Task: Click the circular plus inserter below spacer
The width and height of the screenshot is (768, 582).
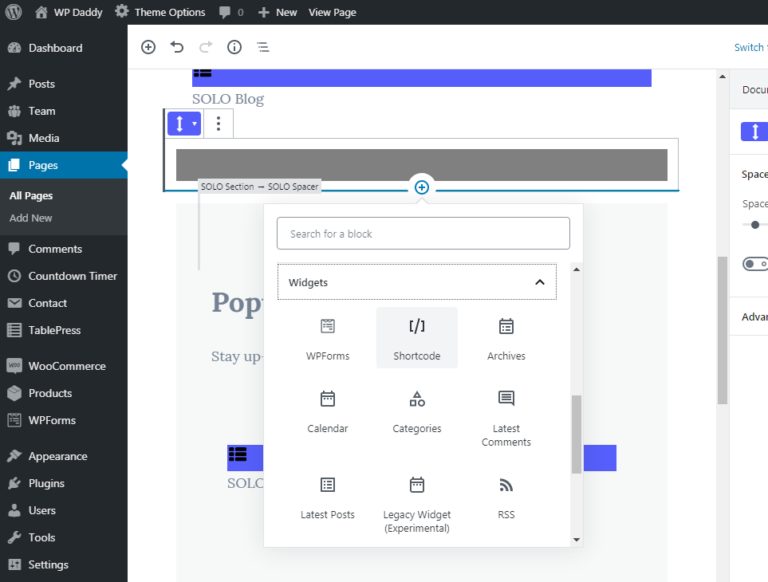Action: coord(422,188)
